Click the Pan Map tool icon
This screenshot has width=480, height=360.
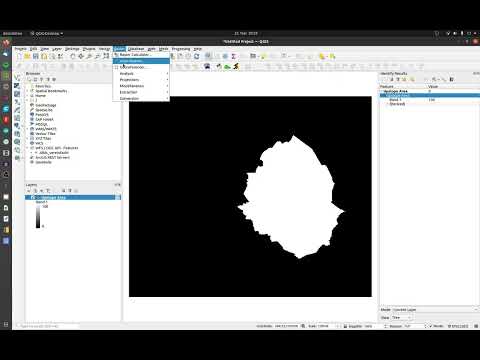pyautogui.click(x=73, y=57)
